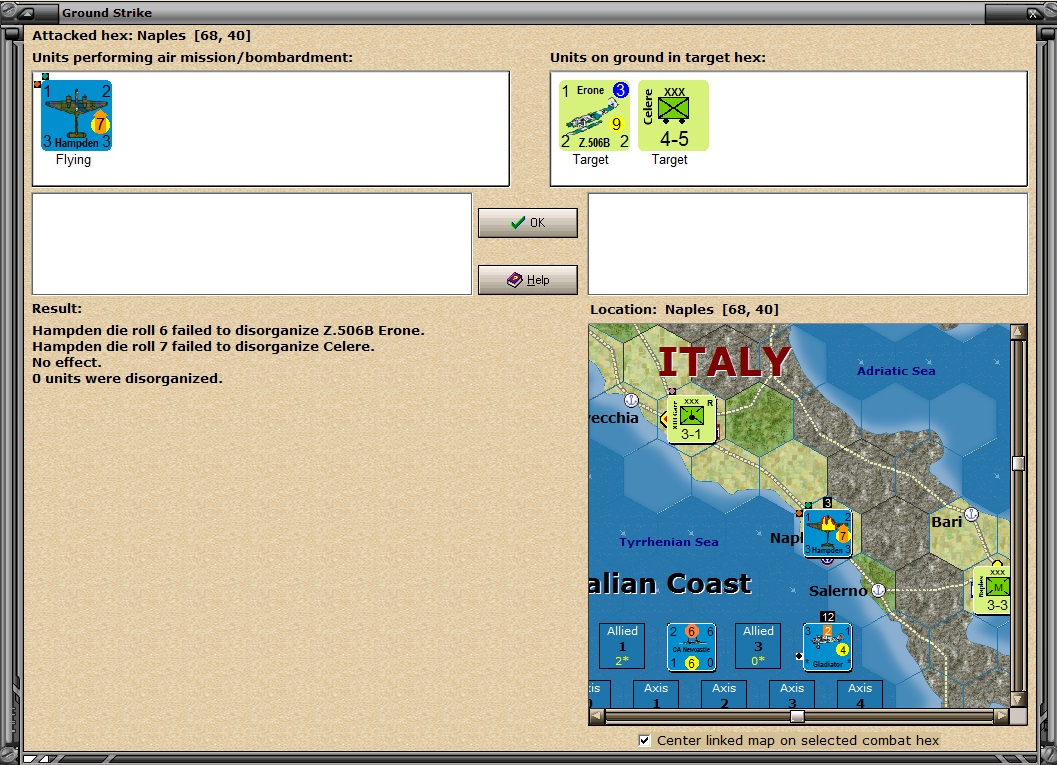Click the Ground Strike window system icon

pyautogui.click(x=27, y=12)
